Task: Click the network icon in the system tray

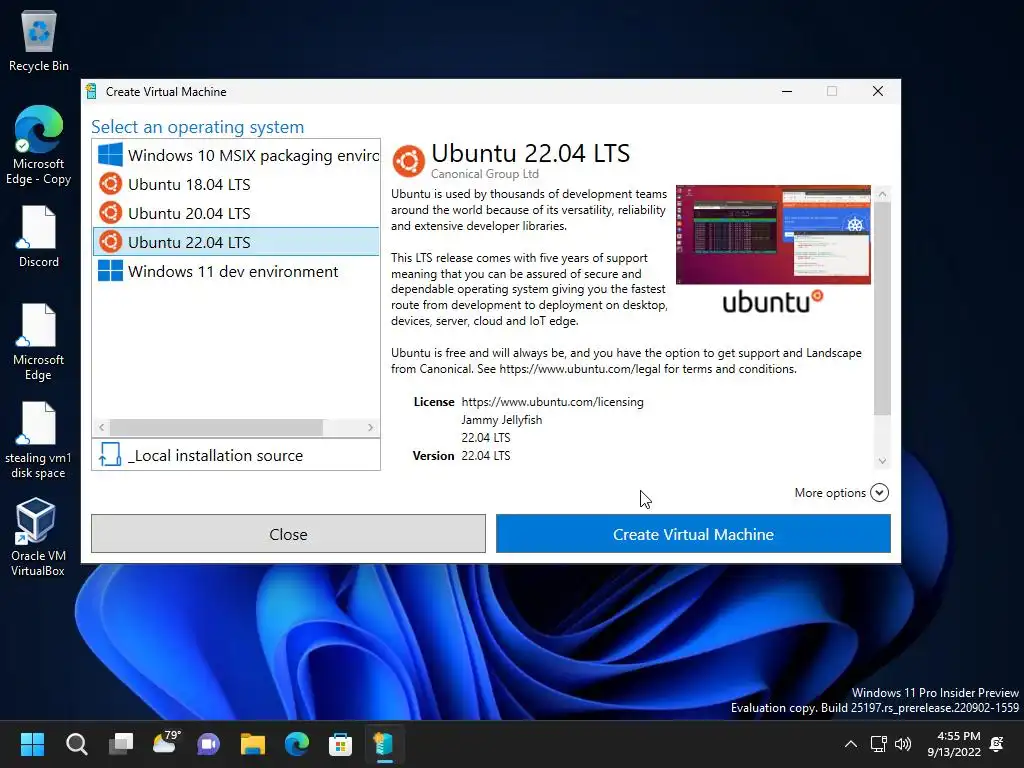Action: [878, 744]
